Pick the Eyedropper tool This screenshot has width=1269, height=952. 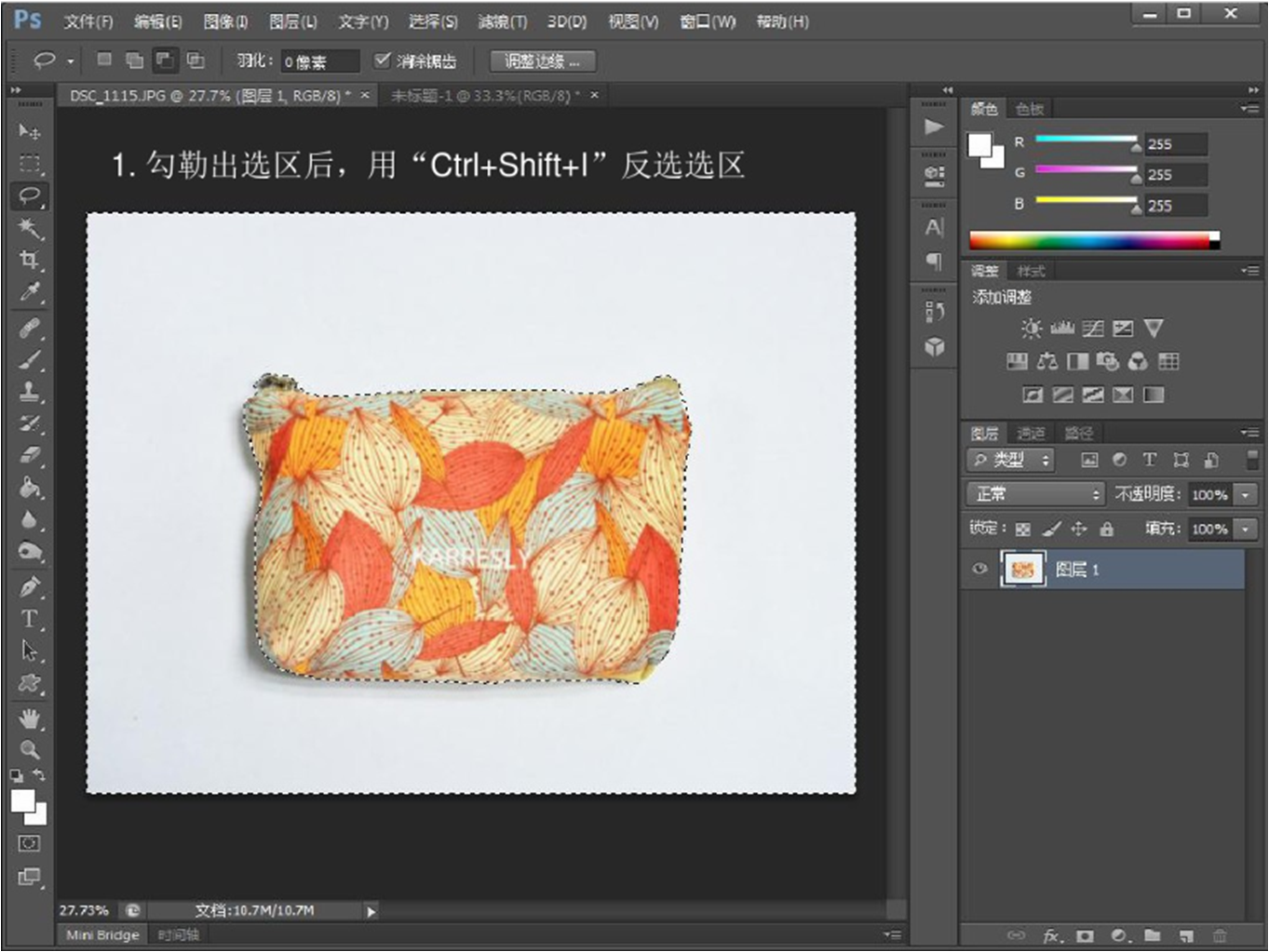[x=30, y=292]
